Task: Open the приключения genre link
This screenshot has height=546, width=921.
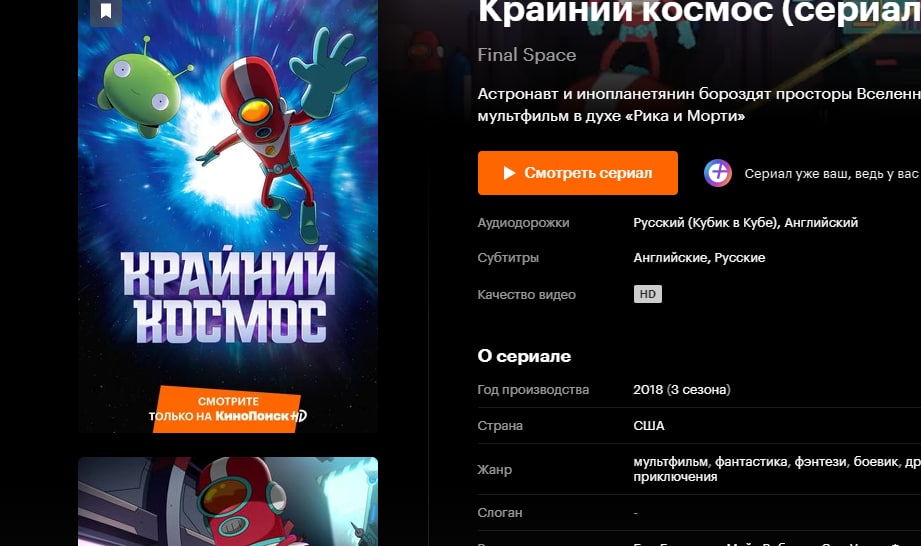Action: tap(675, 477)
